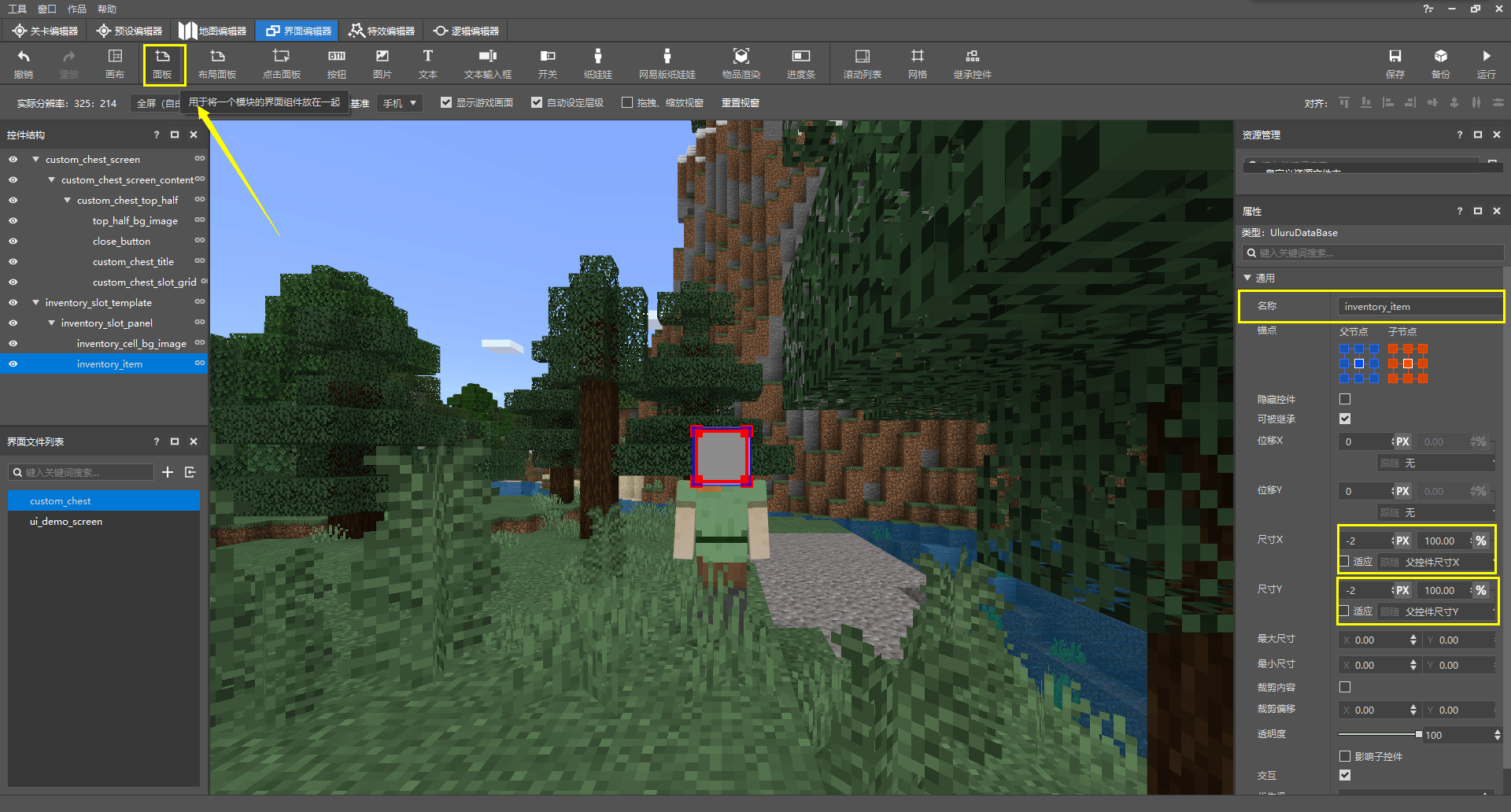The width and height of the screenshot is (1511, 812).
Task: Collapse the custom_chest_screen tree node
Action: (x=35, y=159)
